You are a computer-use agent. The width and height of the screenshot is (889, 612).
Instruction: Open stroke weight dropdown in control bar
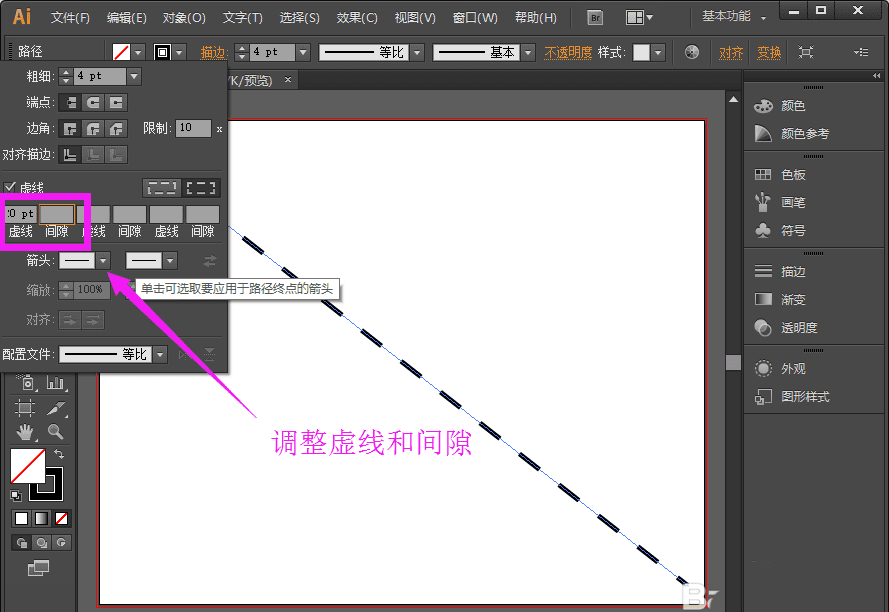coord(303,53)
